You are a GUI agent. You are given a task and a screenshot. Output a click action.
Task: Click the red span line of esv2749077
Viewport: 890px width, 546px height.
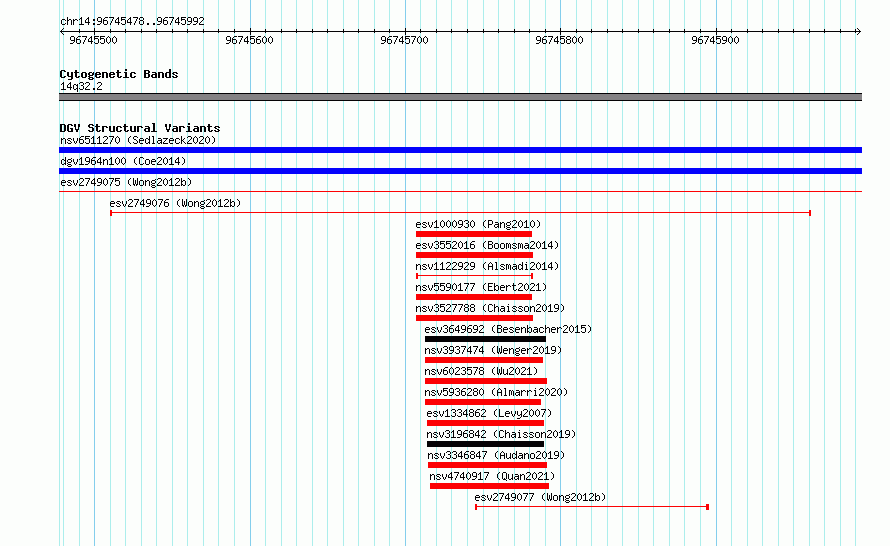592,507
